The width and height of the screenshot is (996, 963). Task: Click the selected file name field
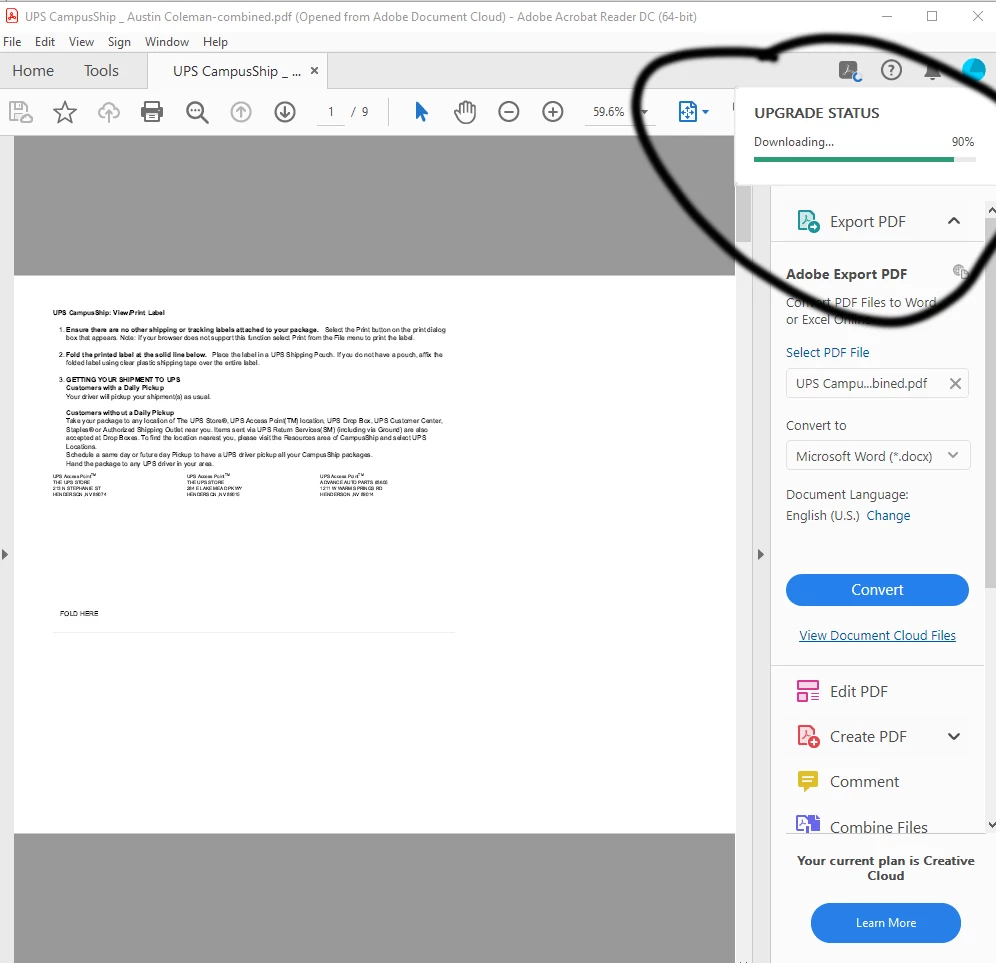pyautogui.click(x=877, y=383)
